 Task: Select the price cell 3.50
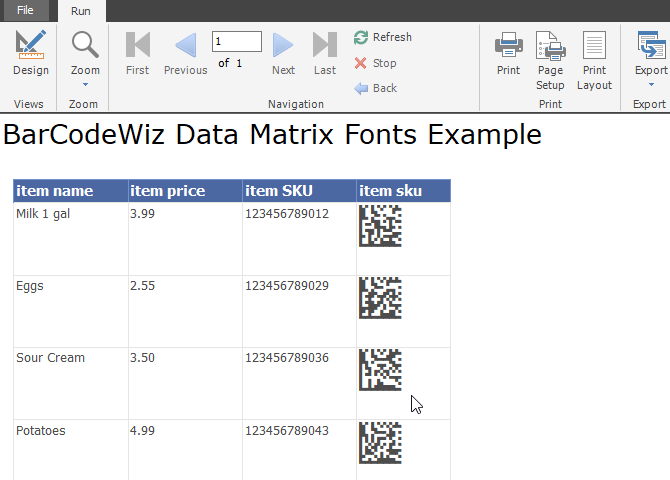[x=185, y=383]
